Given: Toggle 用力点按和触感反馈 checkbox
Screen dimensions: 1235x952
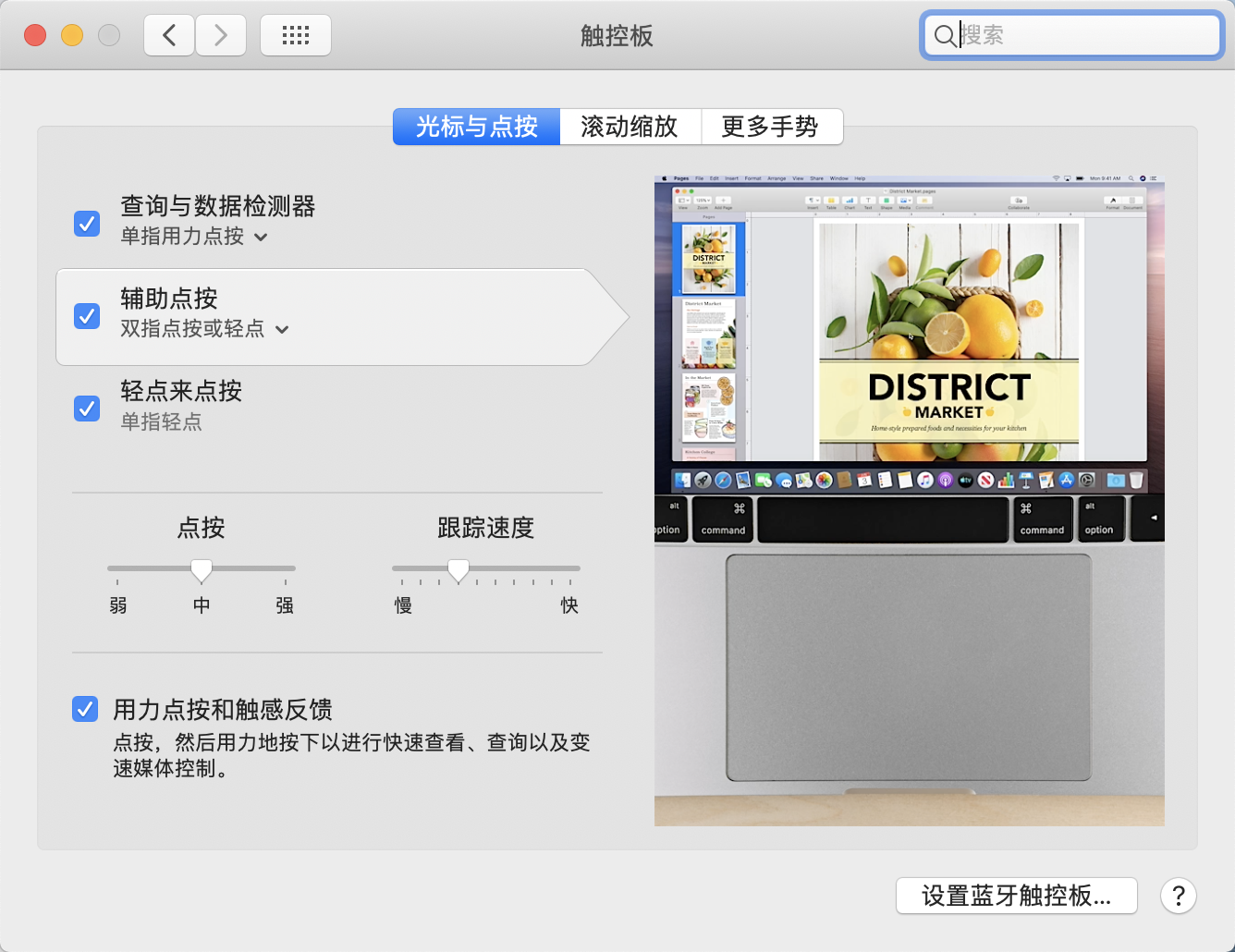Looking at the screenshot, I should tap(85, 709).
